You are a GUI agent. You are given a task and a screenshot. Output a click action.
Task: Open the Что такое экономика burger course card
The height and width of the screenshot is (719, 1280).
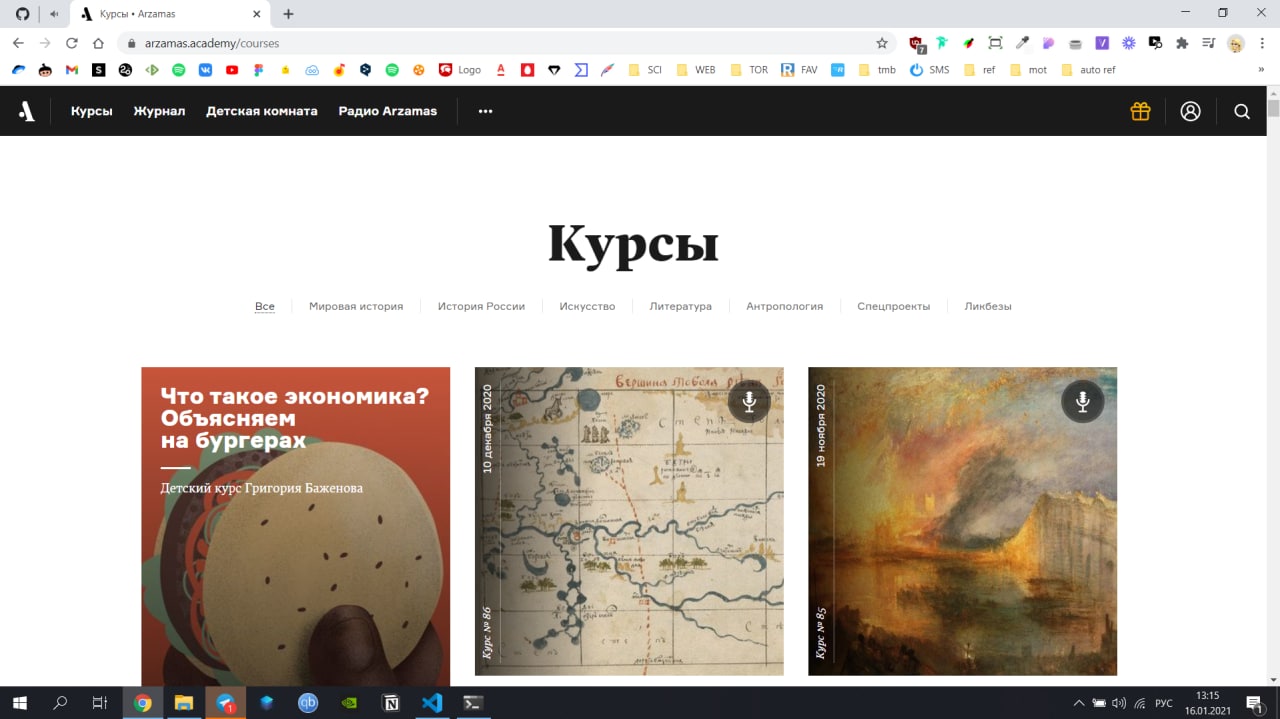point(295,526)
